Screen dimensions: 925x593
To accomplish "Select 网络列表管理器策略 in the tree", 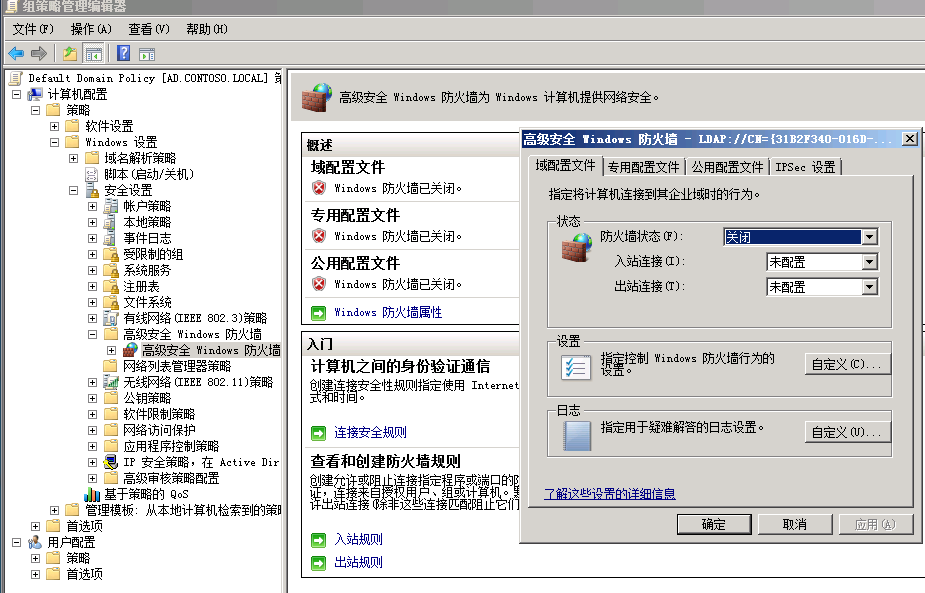I will pyautogui.click(x=177, y=366).
